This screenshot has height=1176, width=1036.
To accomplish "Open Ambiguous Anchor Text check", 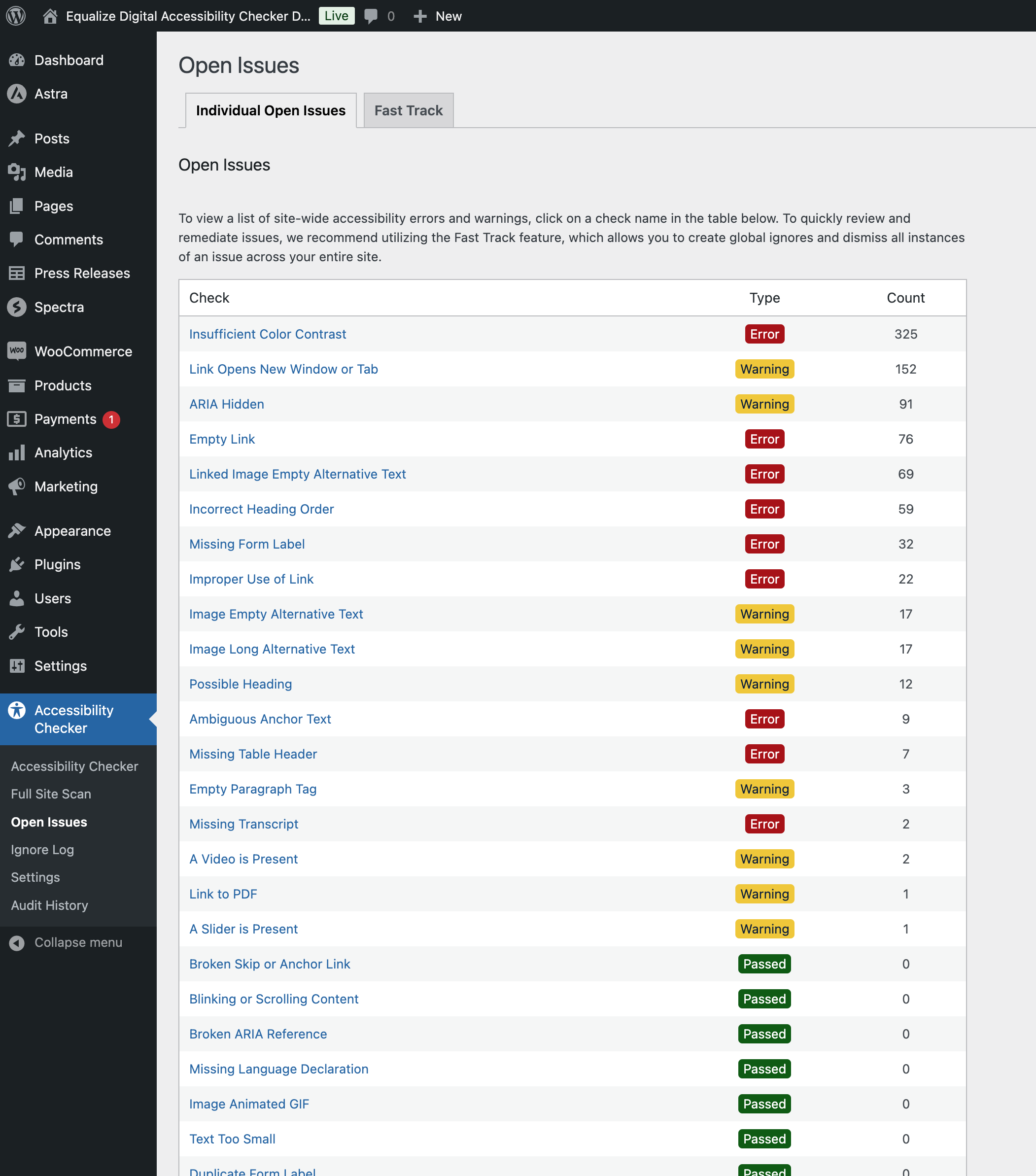I will pyautogui.click(x=260, y=719).
